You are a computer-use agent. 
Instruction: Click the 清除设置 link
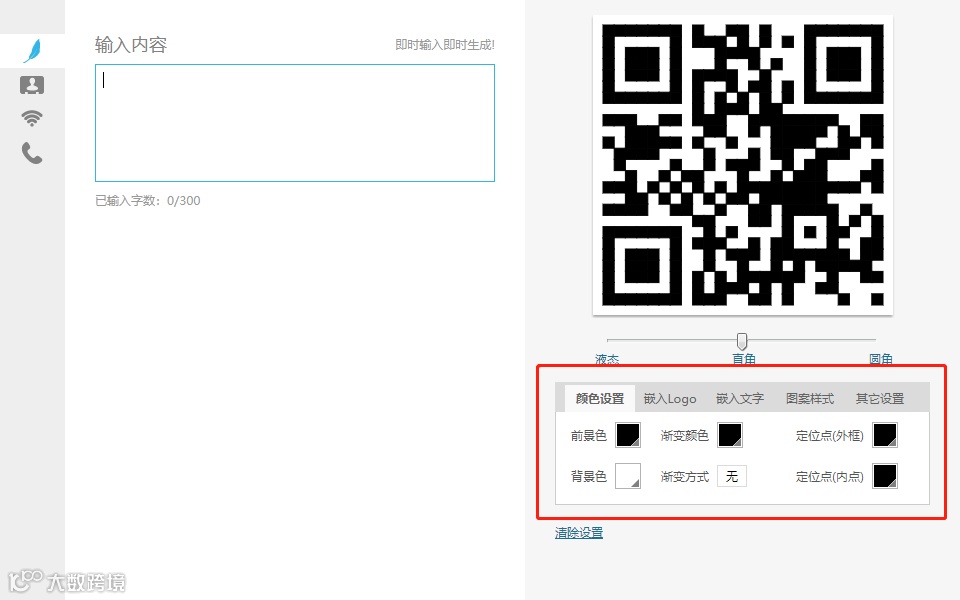pos(579,533)
